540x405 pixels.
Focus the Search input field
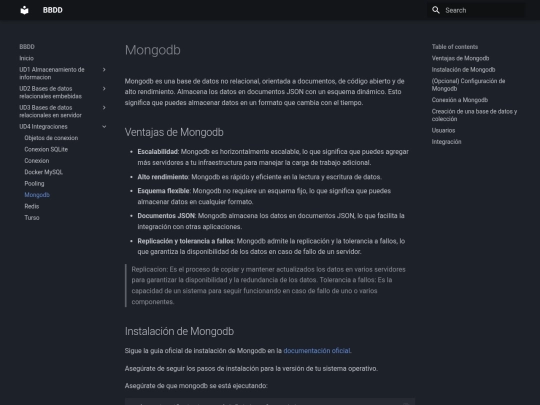[476, 10]
